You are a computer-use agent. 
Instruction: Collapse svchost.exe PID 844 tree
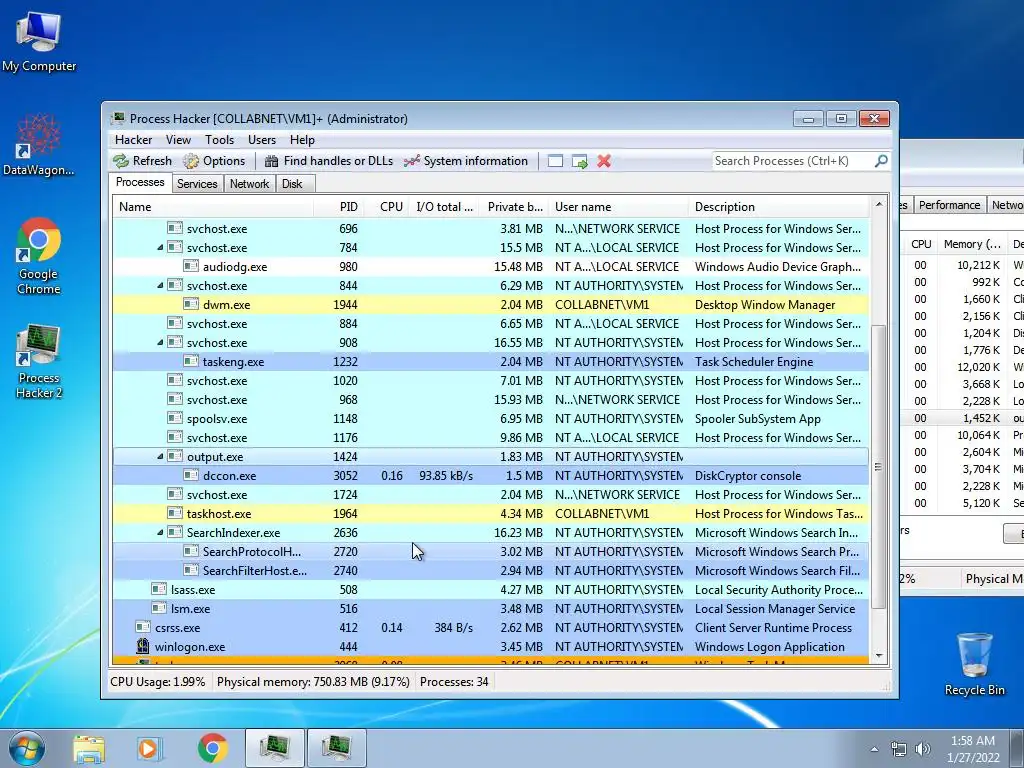point(160,285)
